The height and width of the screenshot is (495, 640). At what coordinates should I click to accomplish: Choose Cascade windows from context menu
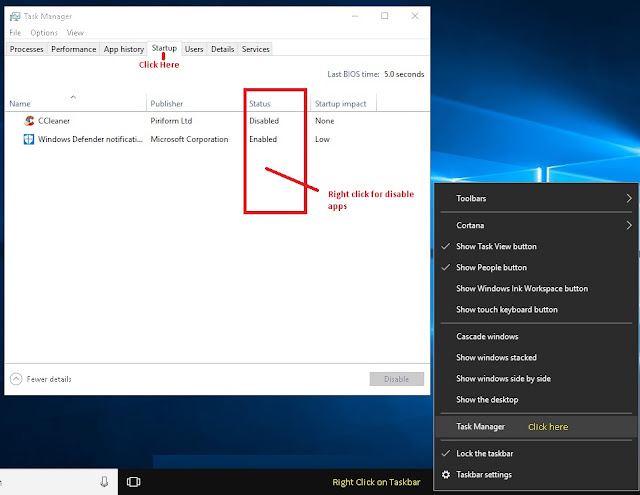(x=536, y=337)
